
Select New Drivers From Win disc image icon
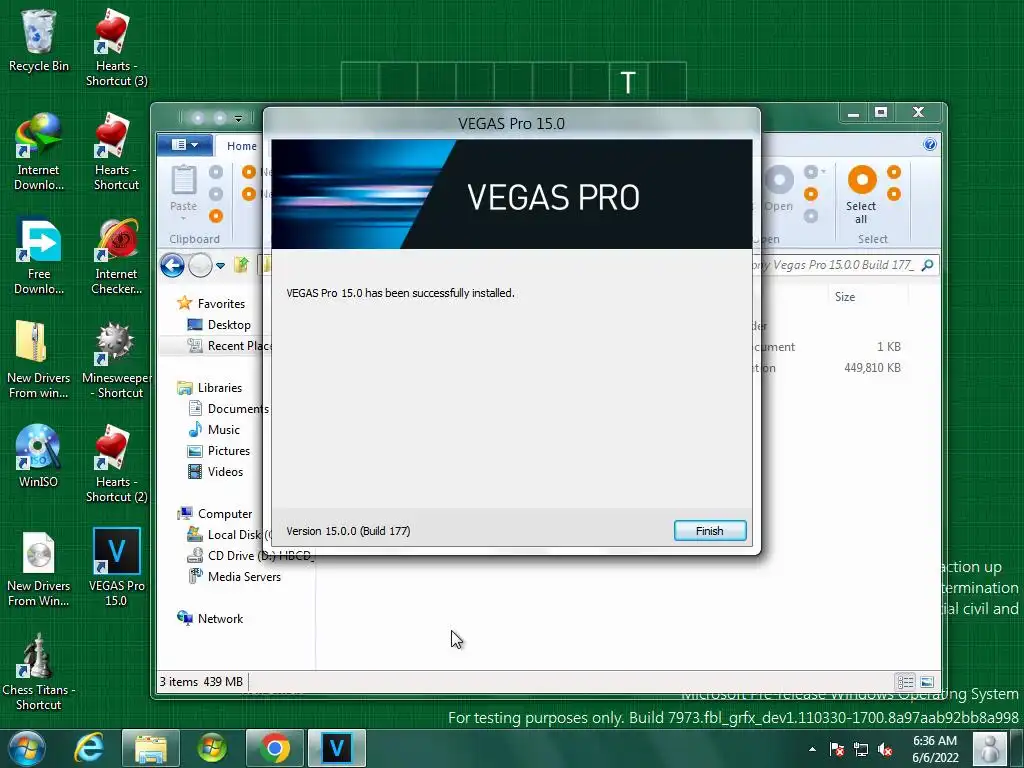pyautogui.click(x=39, y=568)
